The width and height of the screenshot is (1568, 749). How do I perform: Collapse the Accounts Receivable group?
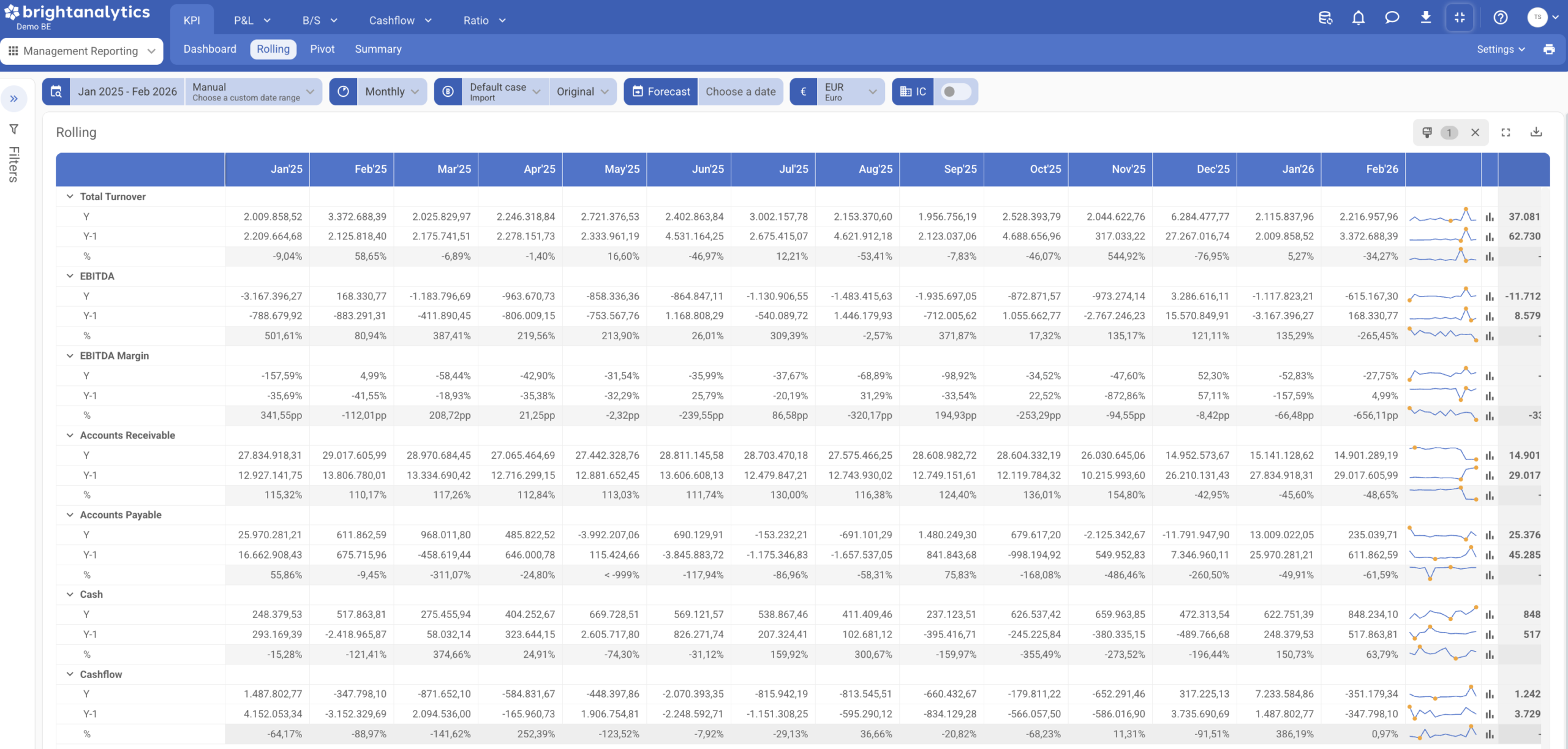click(x=69, y=435)
